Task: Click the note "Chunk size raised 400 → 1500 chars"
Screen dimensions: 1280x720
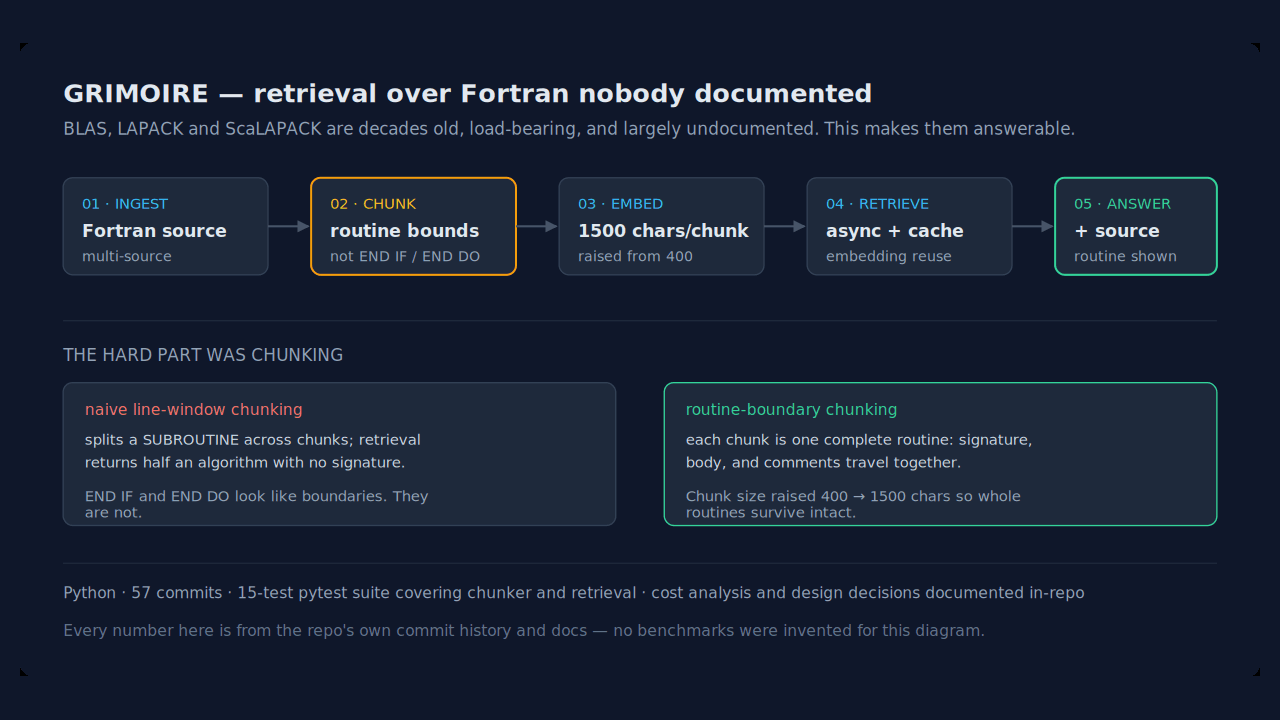Action: [853, 504]
